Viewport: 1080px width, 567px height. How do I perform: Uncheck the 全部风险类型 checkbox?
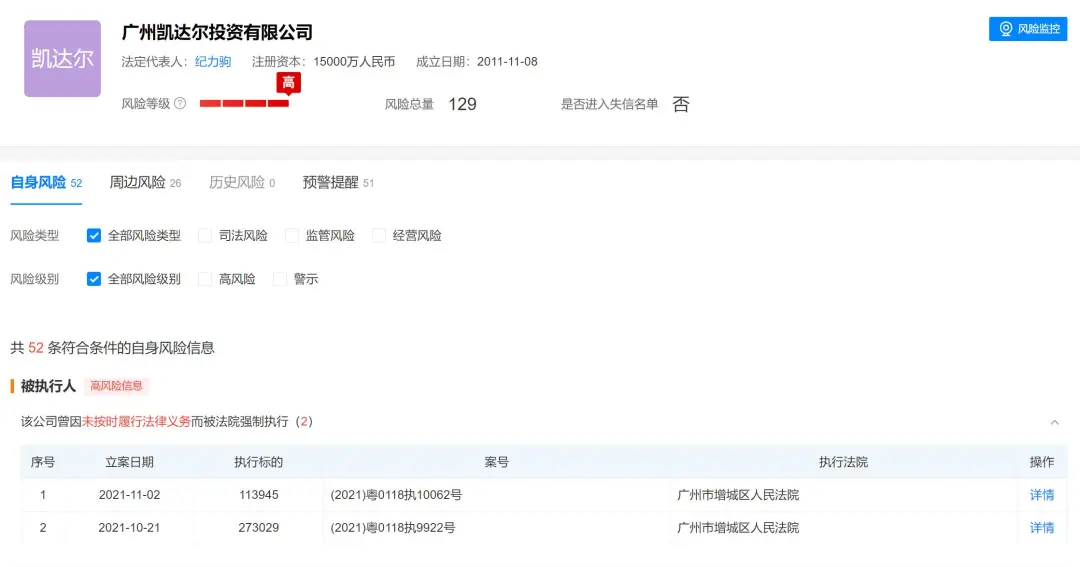pyautogui.click(x=94, y=236)
